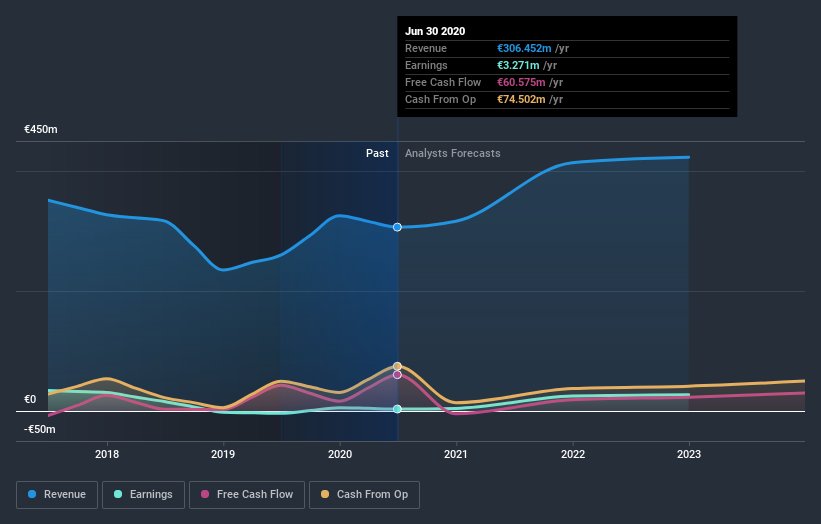Toggle the Earnings series in legend
Screen dimensions: 821x524
[x=143, y=495]
